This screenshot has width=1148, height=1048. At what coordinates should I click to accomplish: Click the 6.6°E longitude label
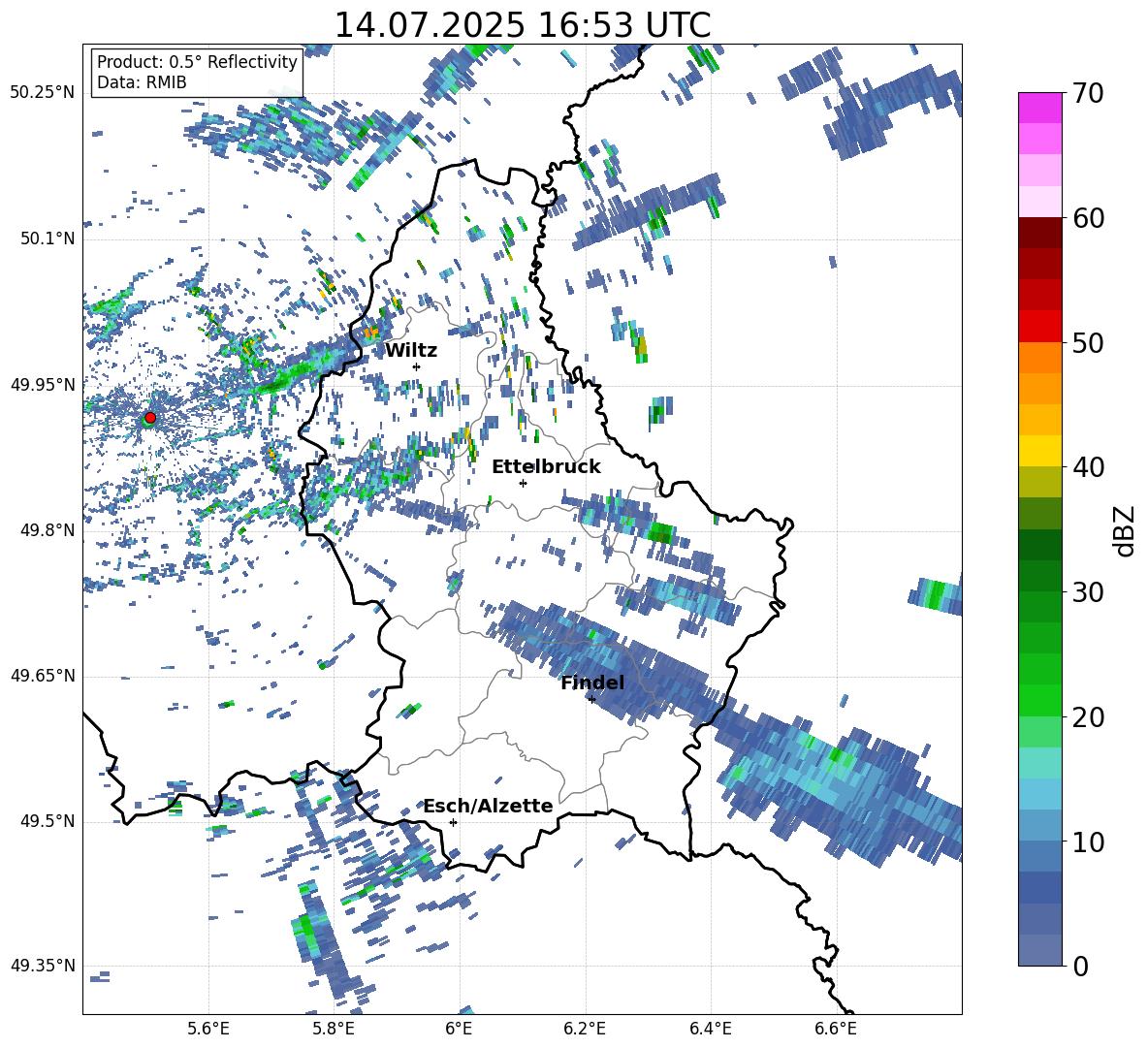point(836,1029)
